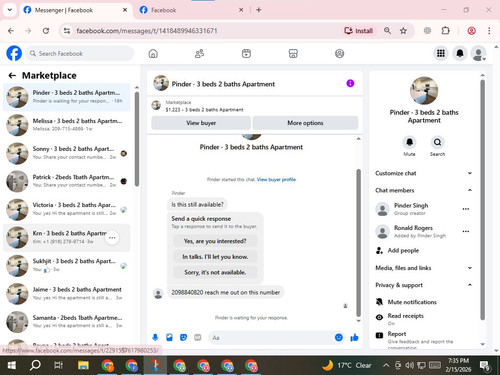The image size is (500, 375).
Task: Open the account profile avatar menu
Action: pos(478,53)
